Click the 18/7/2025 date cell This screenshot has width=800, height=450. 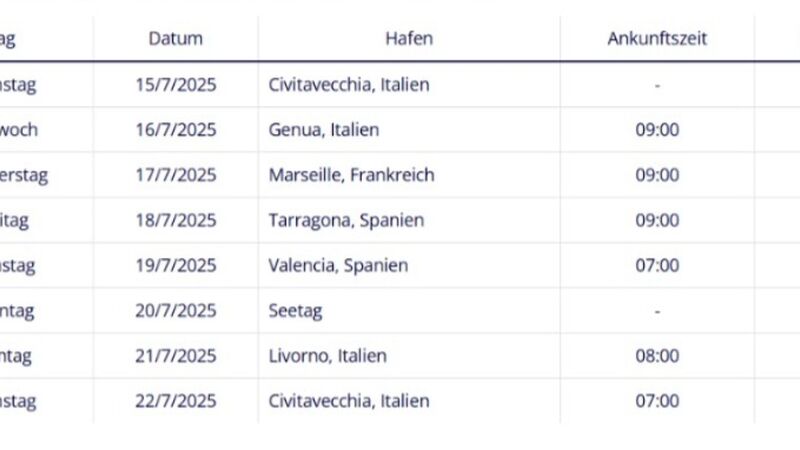pyautogui.click(x=176, y=220)
